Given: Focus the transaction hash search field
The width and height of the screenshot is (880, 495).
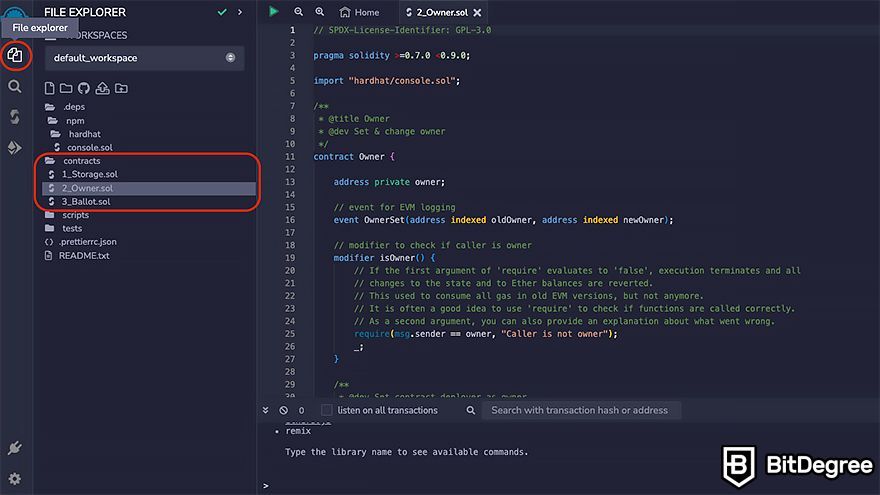Looking at the screenshot, I should tap(581, 410).
